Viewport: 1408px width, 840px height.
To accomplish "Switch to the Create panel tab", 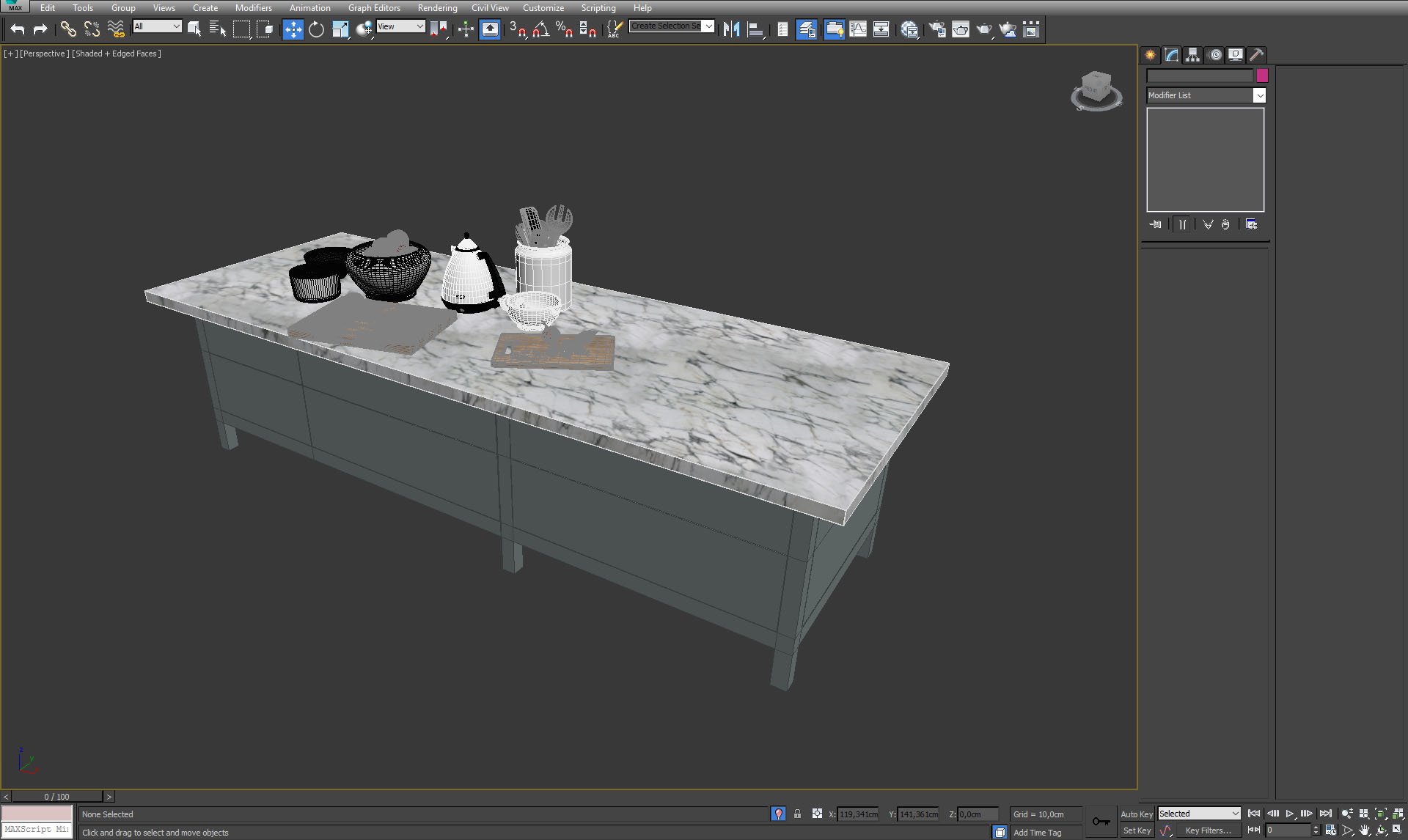I will tap(1150, 55).
